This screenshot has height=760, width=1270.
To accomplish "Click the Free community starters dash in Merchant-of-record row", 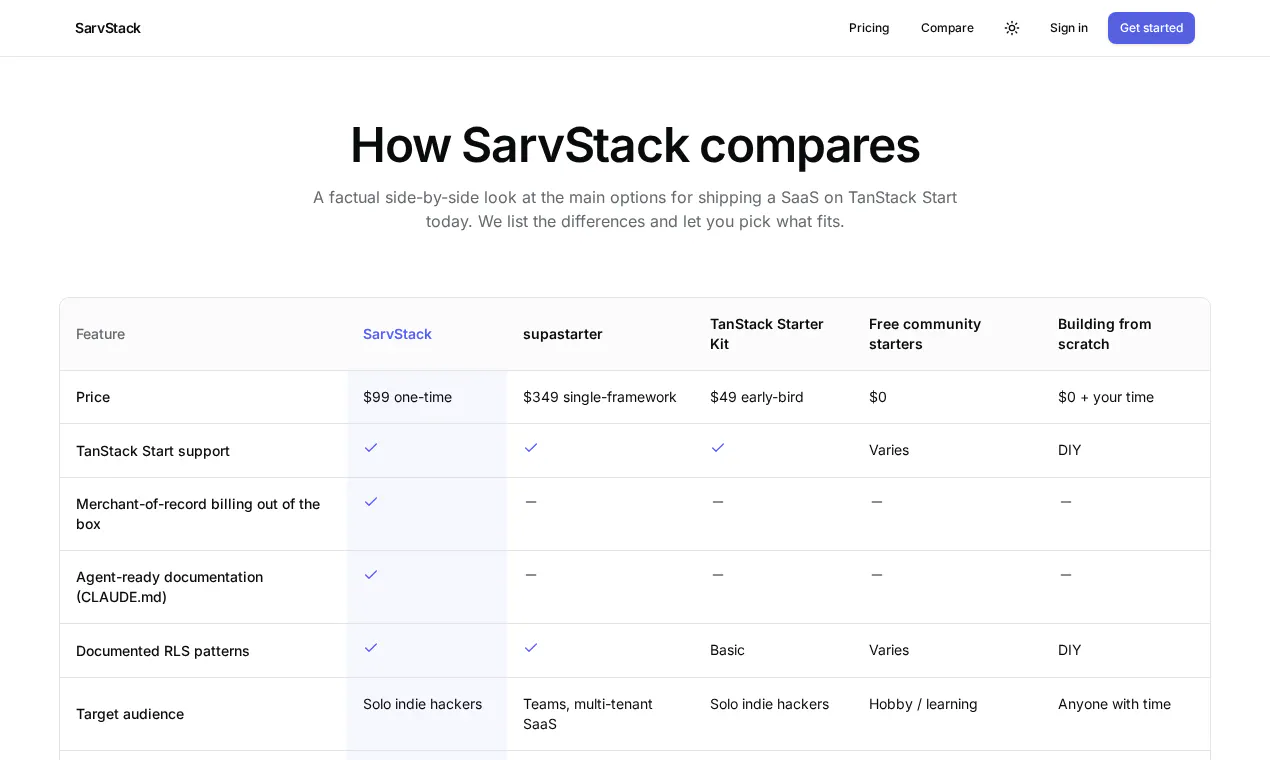I will tap(877, 501).
